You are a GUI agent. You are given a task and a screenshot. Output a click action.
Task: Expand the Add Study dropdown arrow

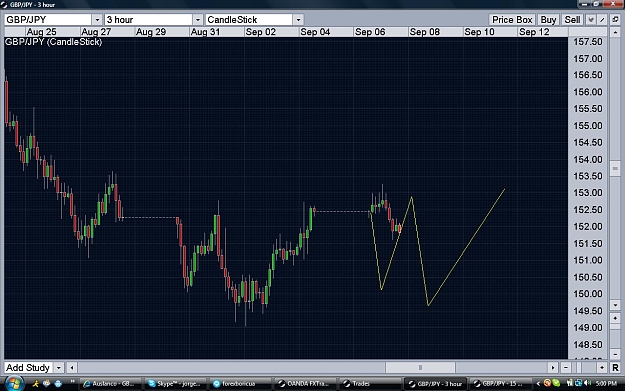click(x=59, y=367)
